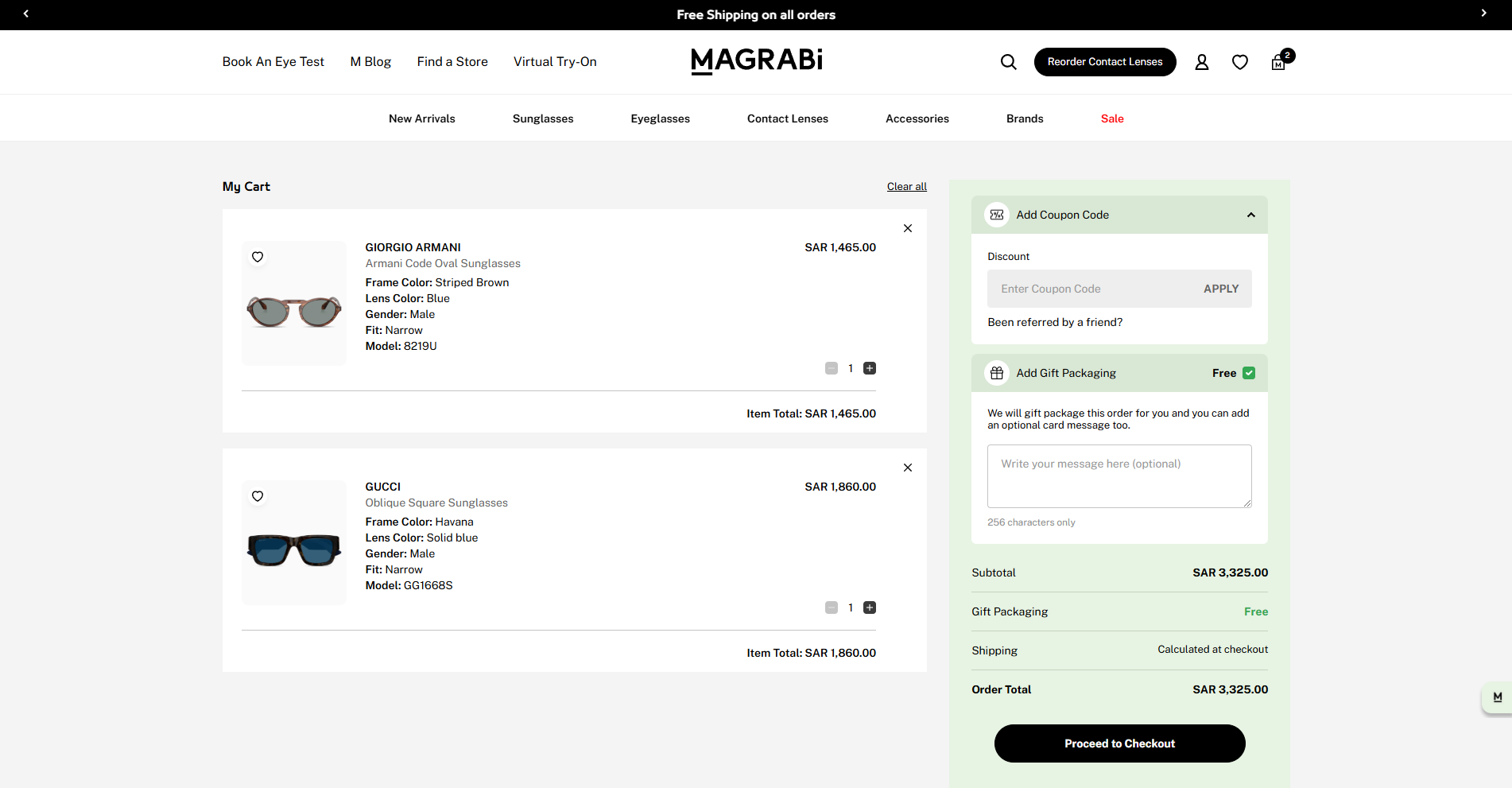Click Book An Eye Test link
The height and width of the screenshot is (788, 1512).
pyautogui.click(x=273, y=61)
